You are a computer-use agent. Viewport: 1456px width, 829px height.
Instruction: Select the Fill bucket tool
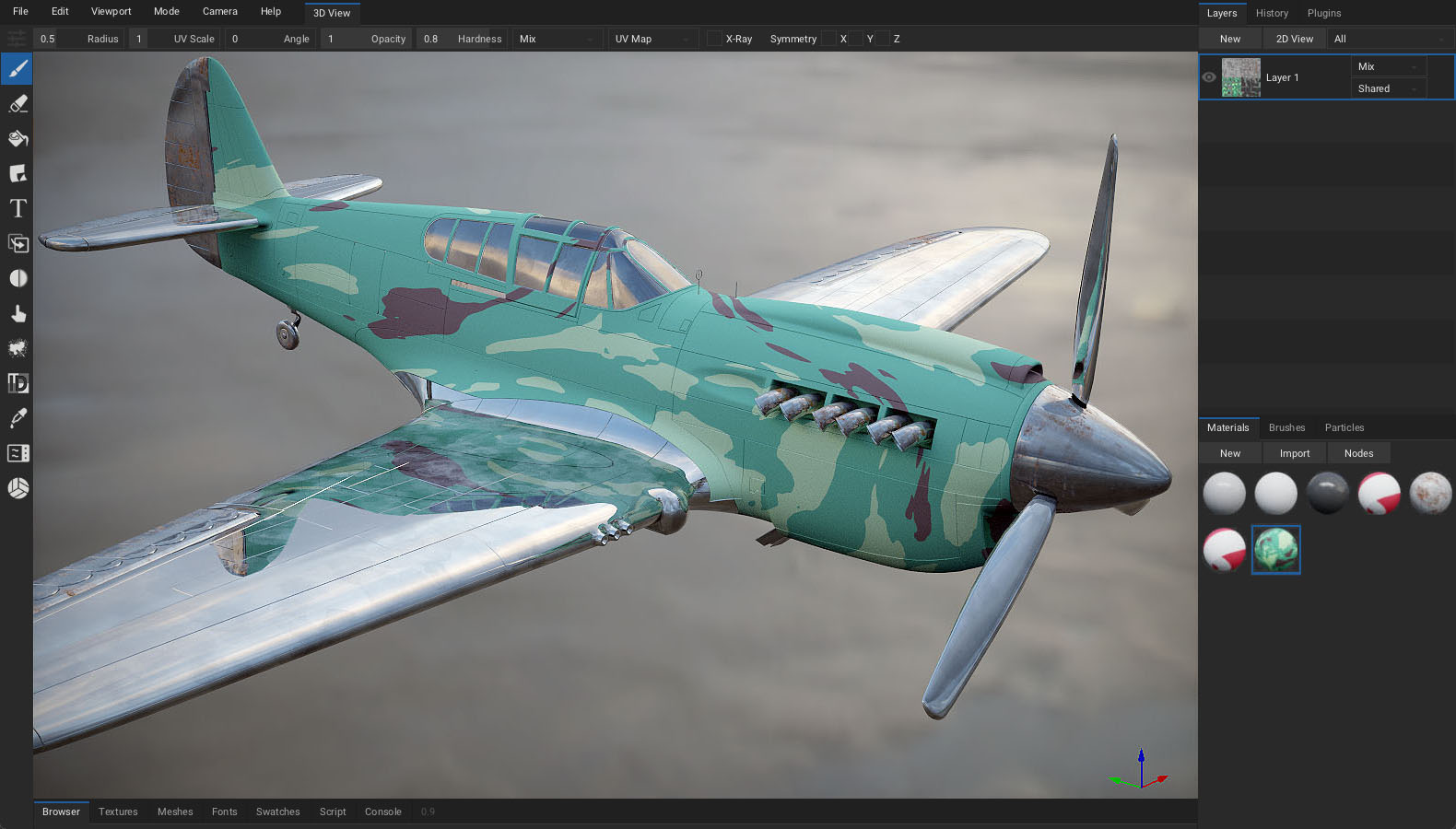(18, 139)
